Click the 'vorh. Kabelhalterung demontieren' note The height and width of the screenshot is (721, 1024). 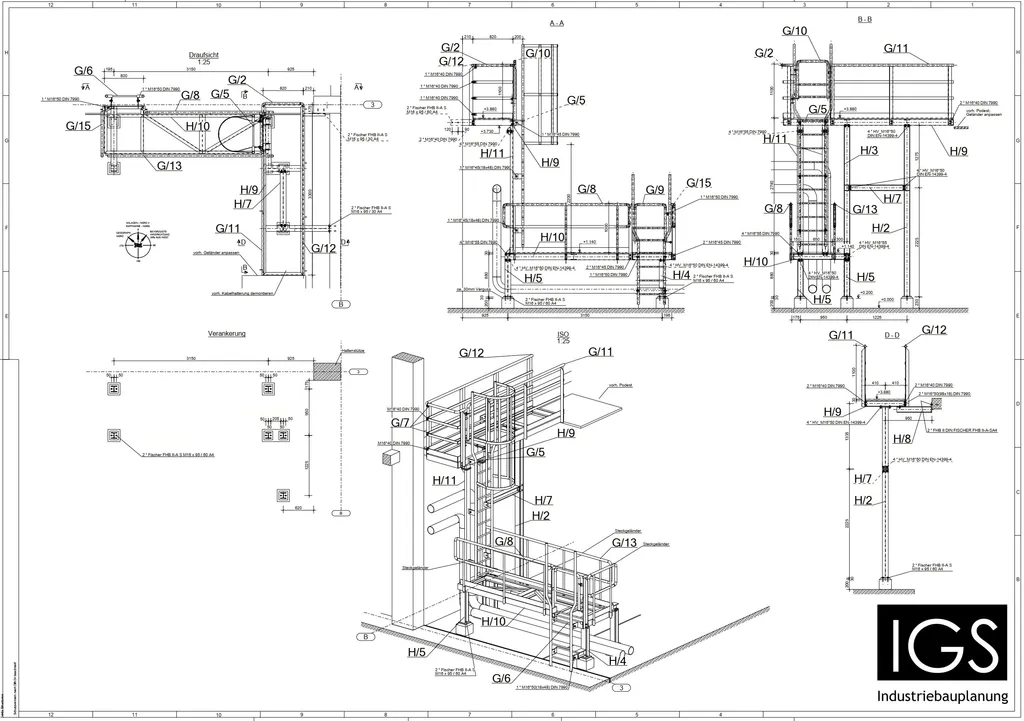[x=242, y=292]
